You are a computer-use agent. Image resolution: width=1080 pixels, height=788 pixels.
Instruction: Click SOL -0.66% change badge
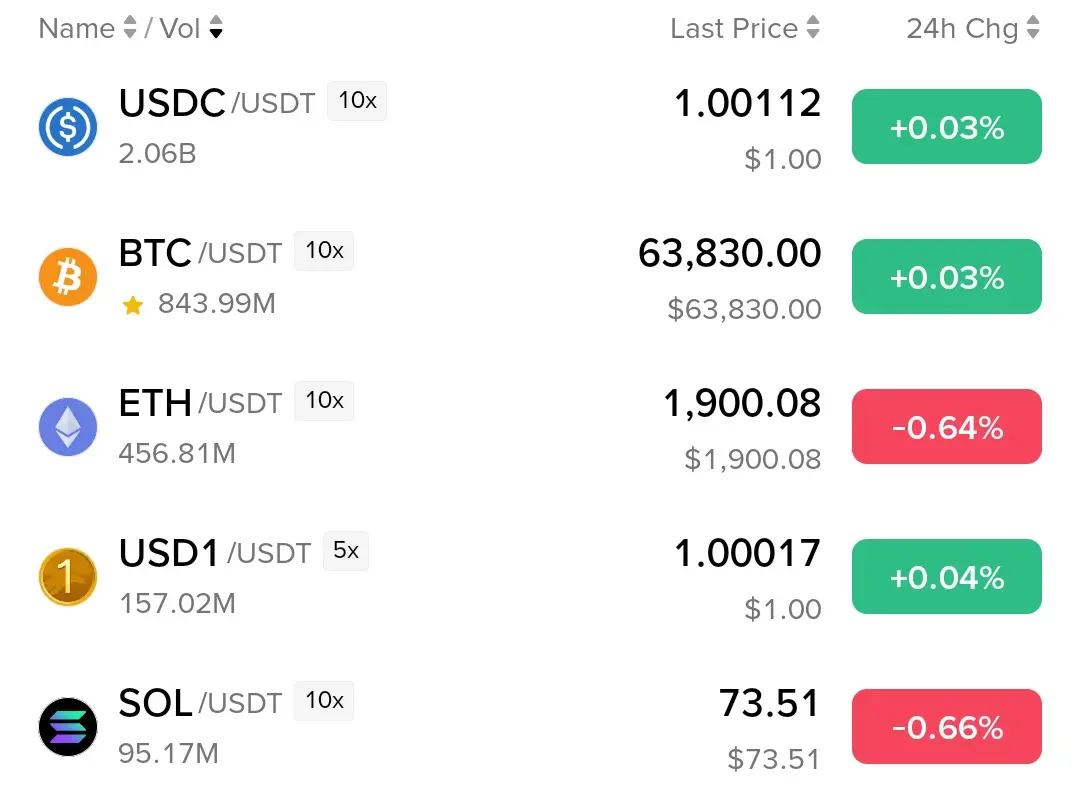pyautogui.click(x=946, y=727)
